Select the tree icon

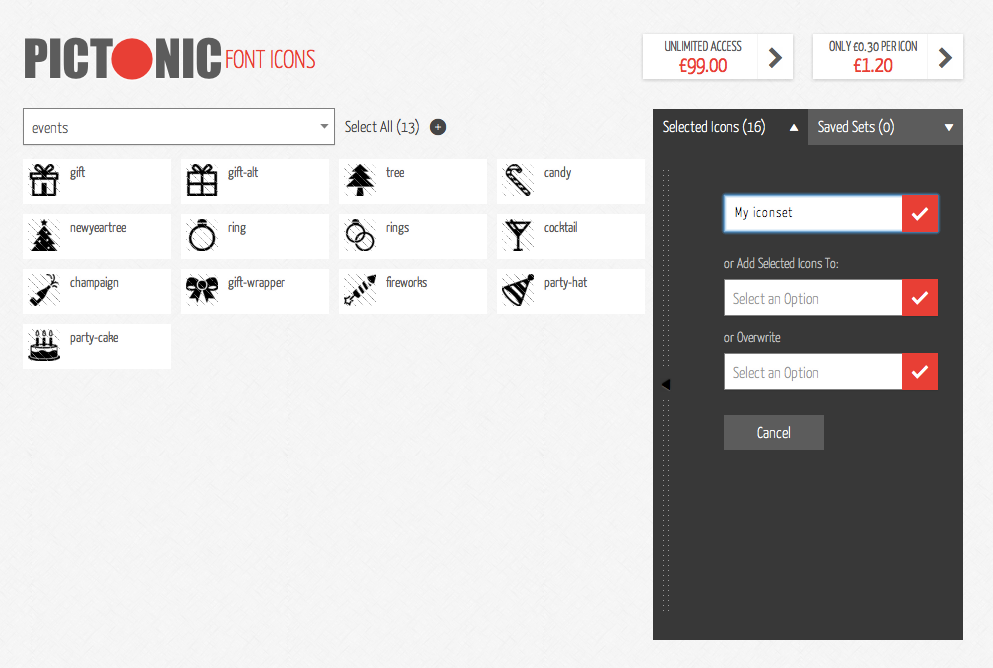point(412,181)
